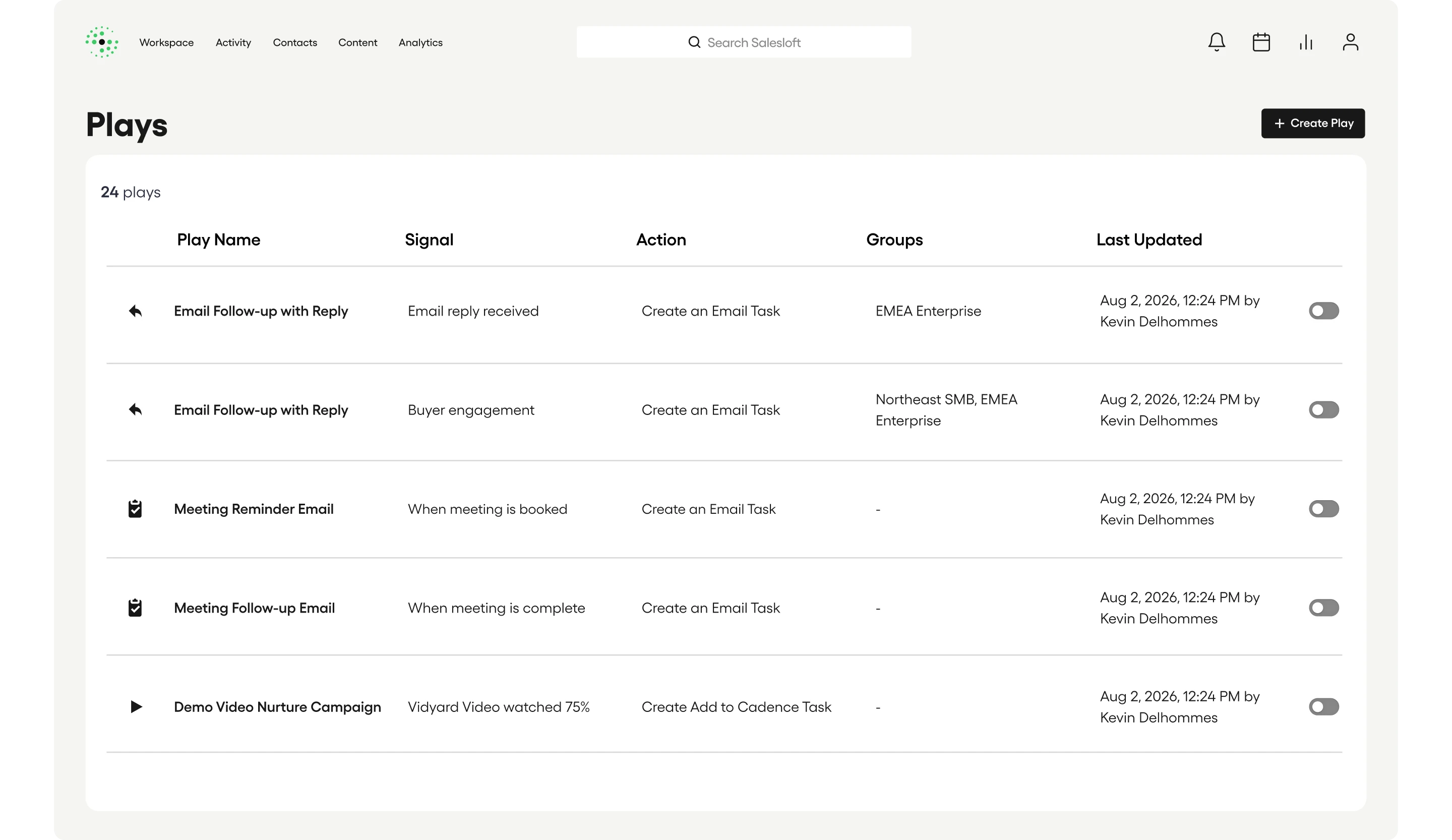Click the magnifier icon in search box

tap(694, 42)
